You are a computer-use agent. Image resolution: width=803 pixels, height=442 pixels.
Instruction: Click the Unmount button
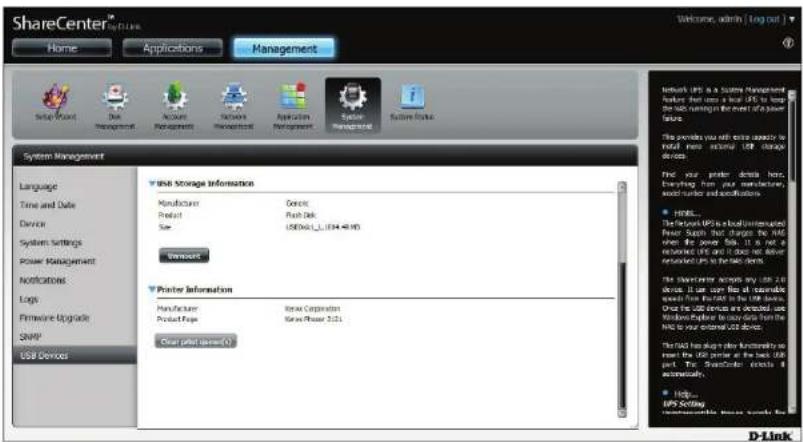(184, 255)
